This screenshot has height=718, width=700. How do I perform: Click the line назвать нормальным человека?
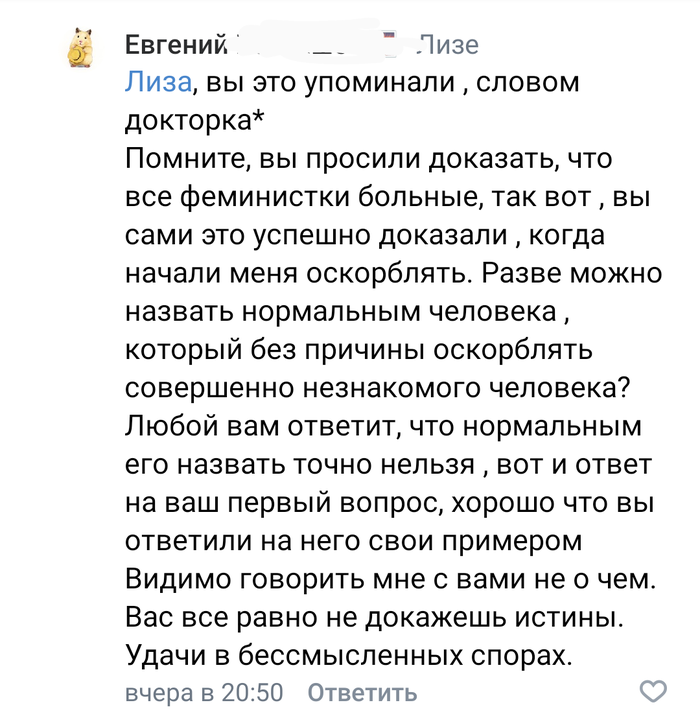(x=348, y=312)
